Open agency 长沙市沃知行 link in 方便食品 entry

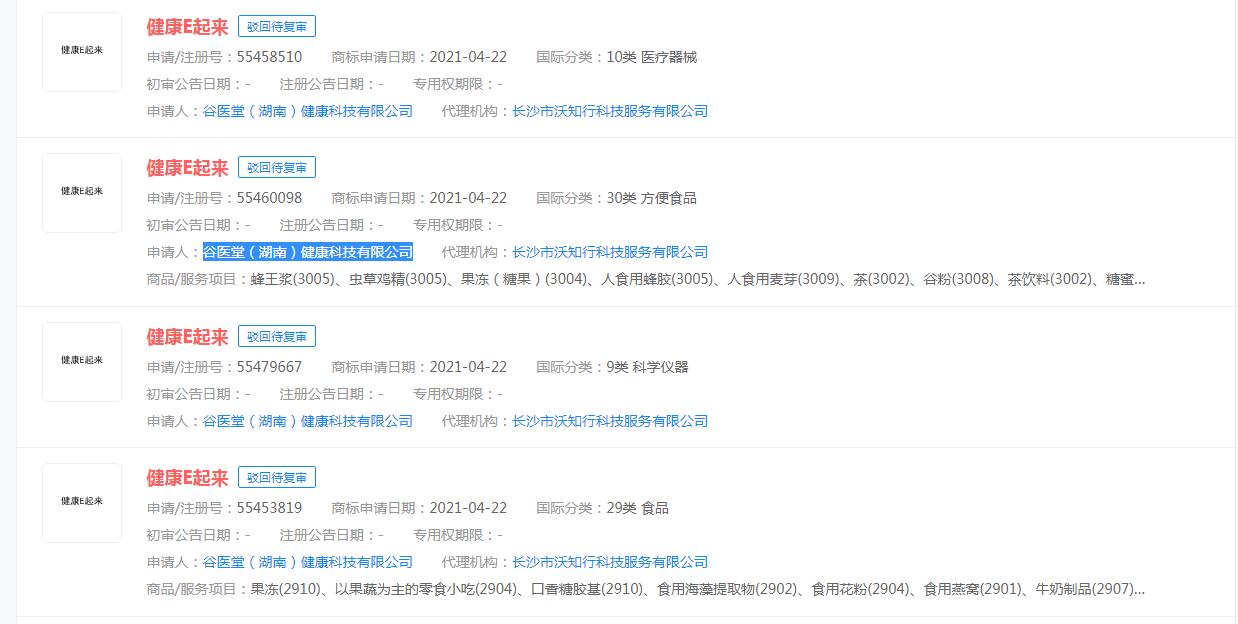pos(610,252)
